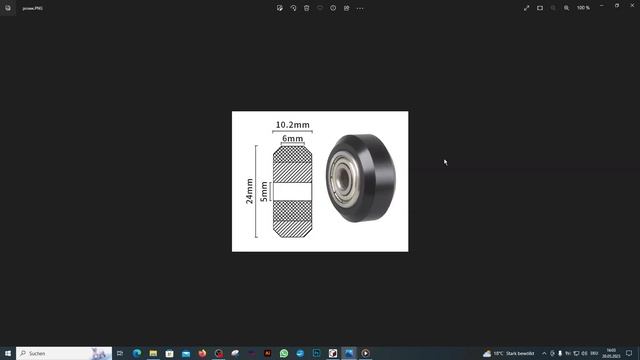This screenshot has width=640, height=360.
Task: Expand the hidden system tray icons
Action: pos(544,353)
